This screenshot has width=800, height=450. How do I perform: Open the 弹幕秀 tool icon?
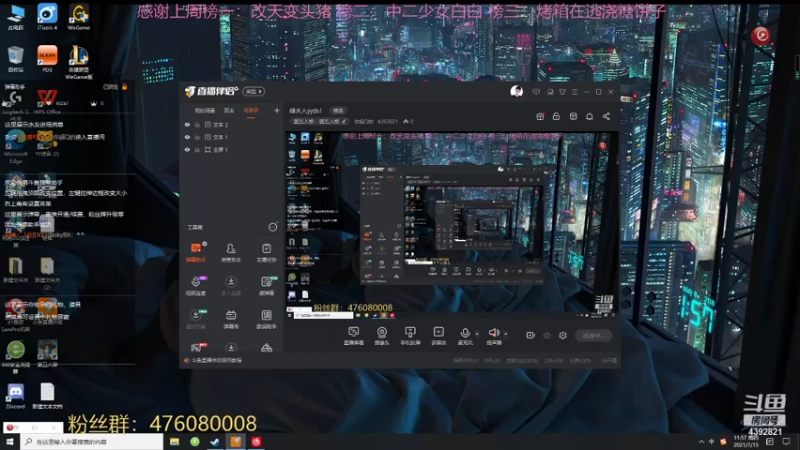(231, 318)
